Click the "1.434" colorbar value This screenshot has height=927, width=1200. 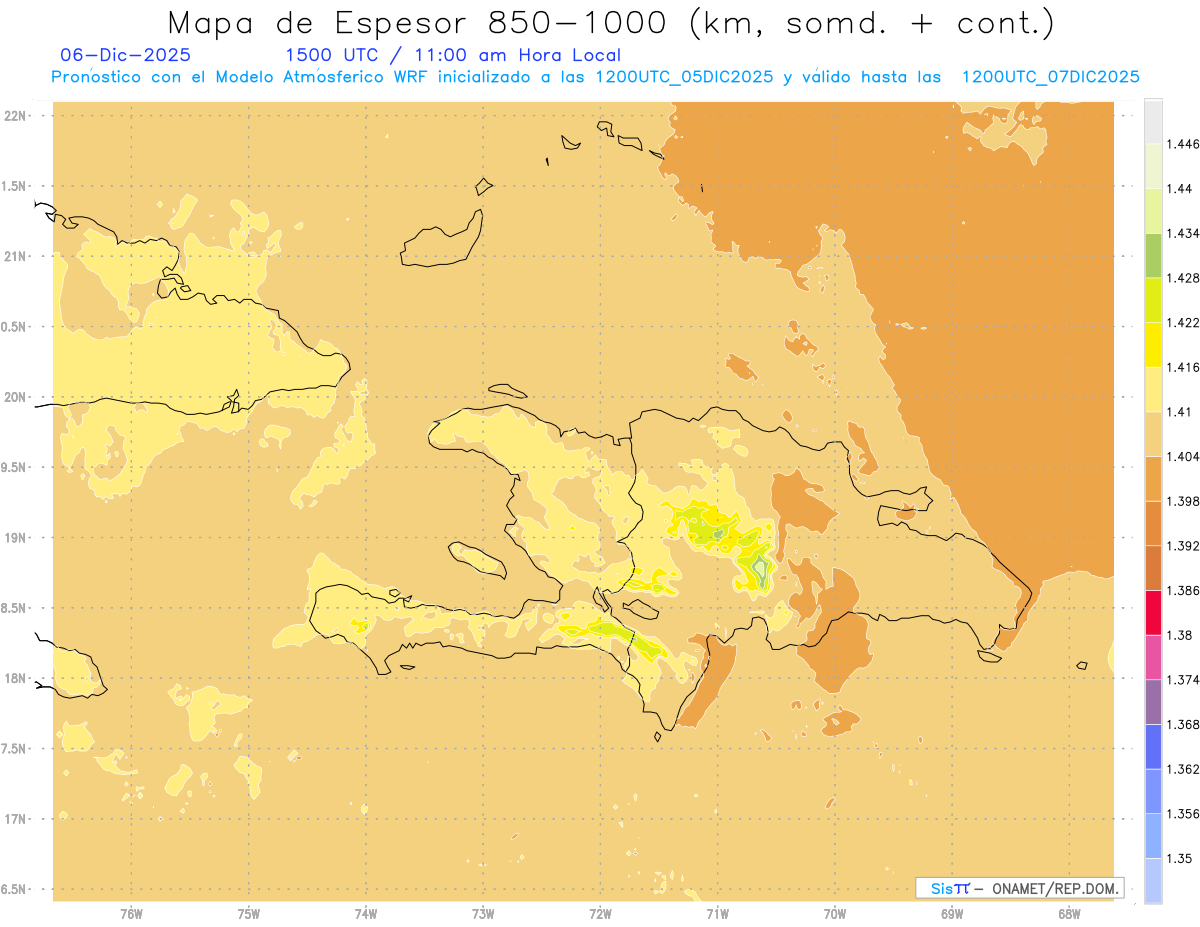pos(1183,233)
